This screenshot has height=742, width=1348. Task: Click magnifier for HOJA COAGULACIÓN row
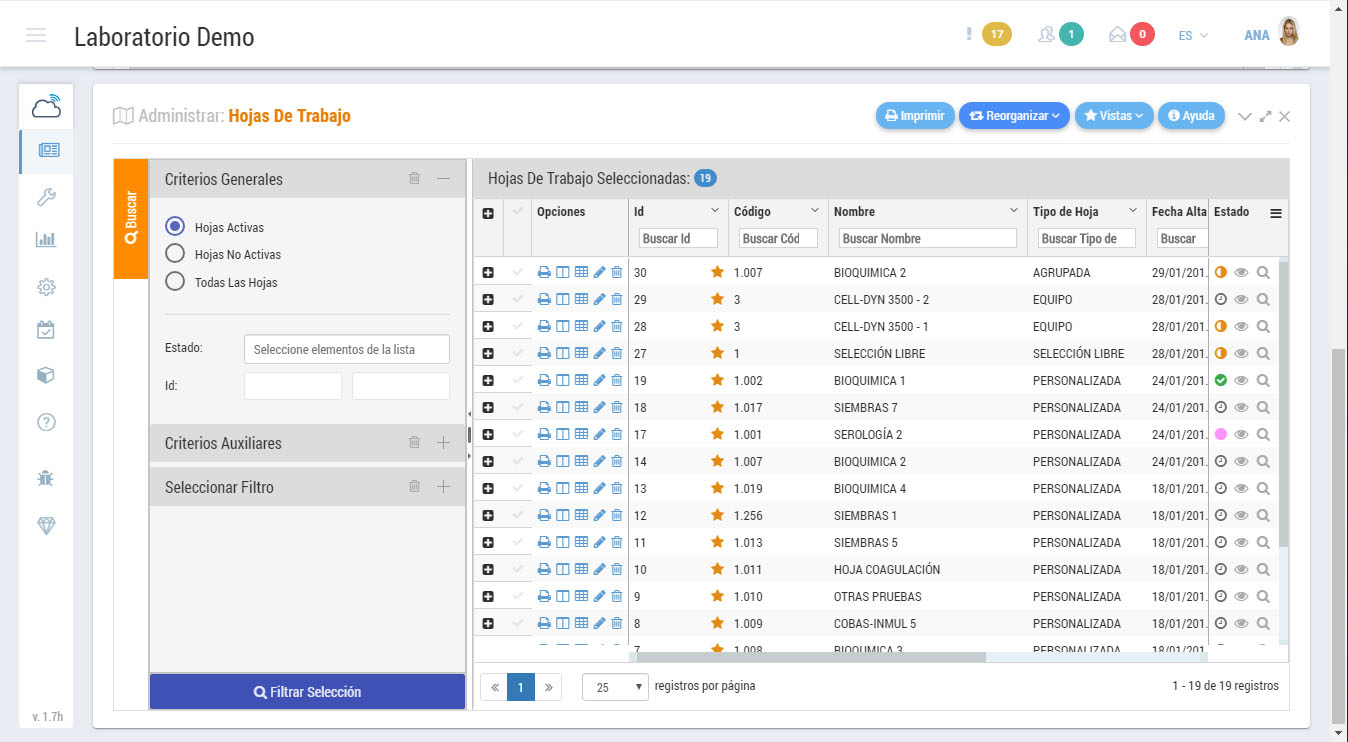[1263, 569]
